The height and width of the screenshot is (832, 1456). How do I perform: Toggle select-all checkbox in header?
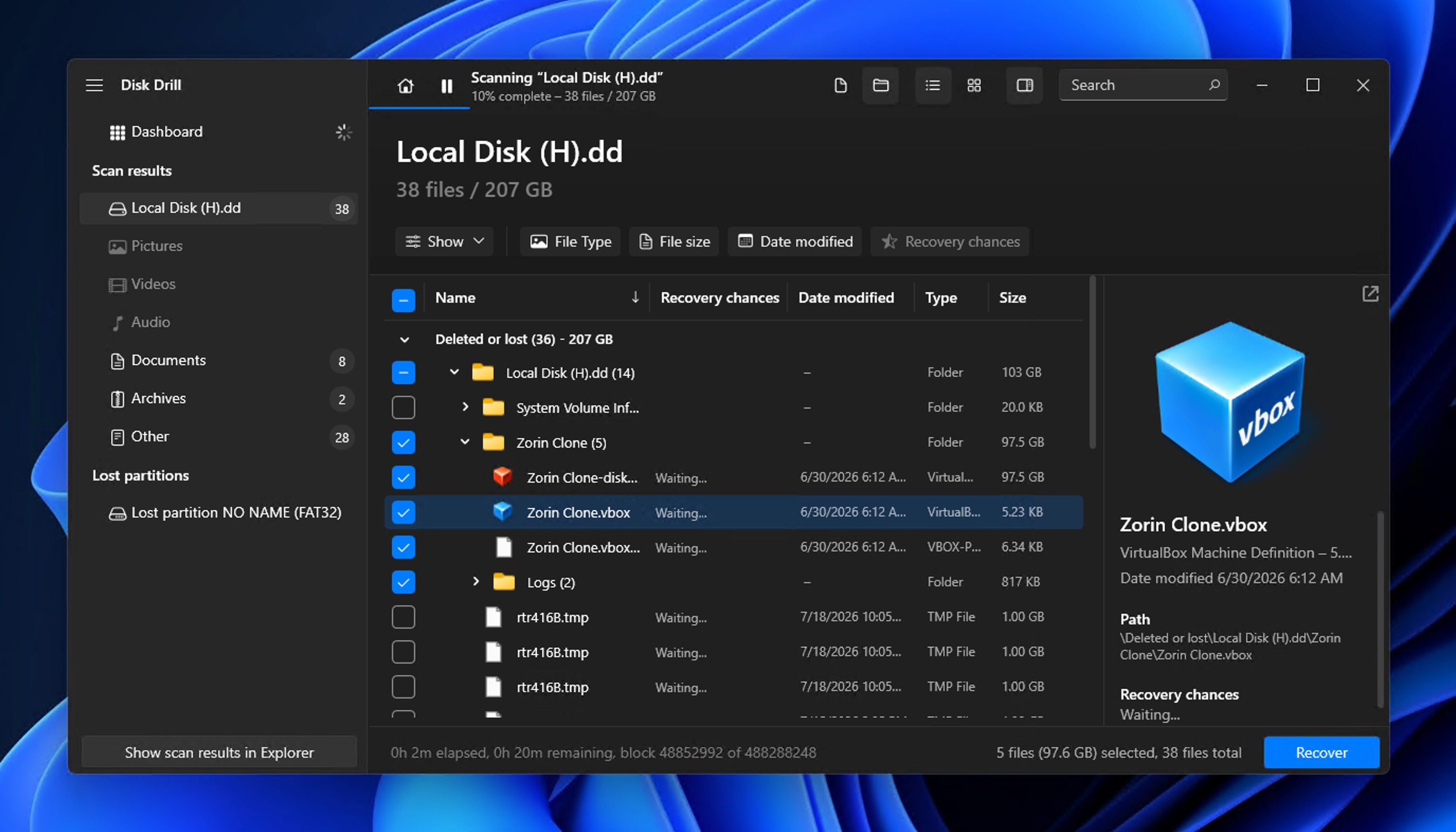tap(403, 301)
